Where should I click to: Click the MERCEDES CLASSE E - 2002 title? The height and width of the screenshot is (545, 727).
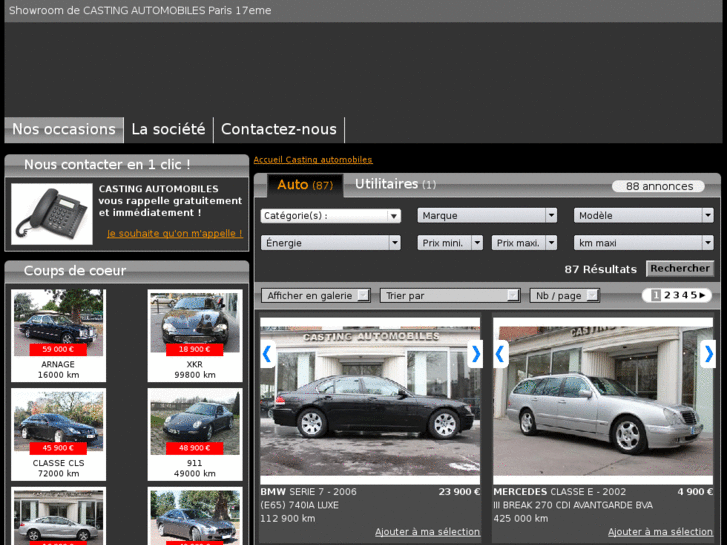pos(560,492)
